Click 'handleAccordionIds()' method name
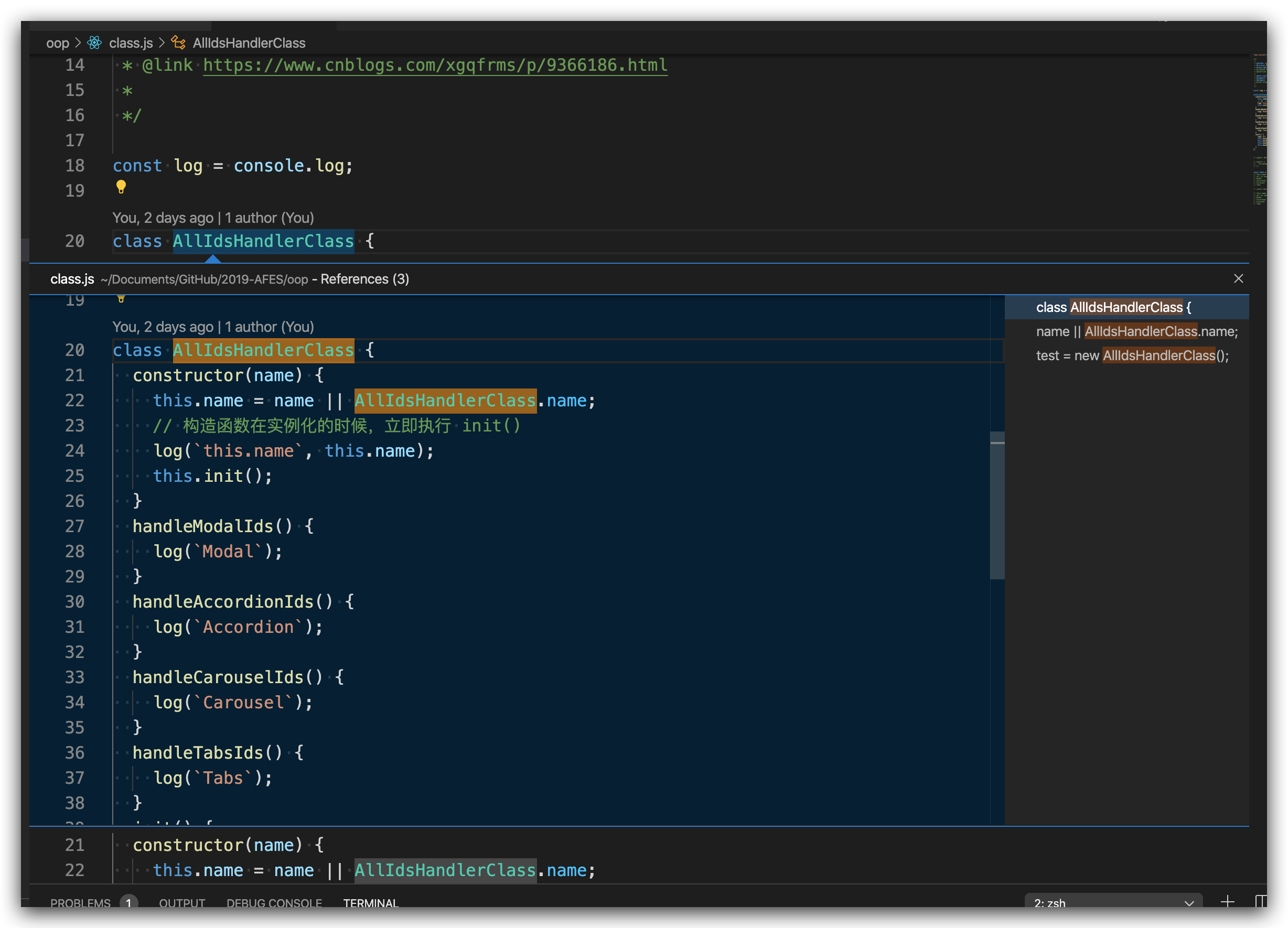This screenshot has height=928, width=1288. point(233,602)
